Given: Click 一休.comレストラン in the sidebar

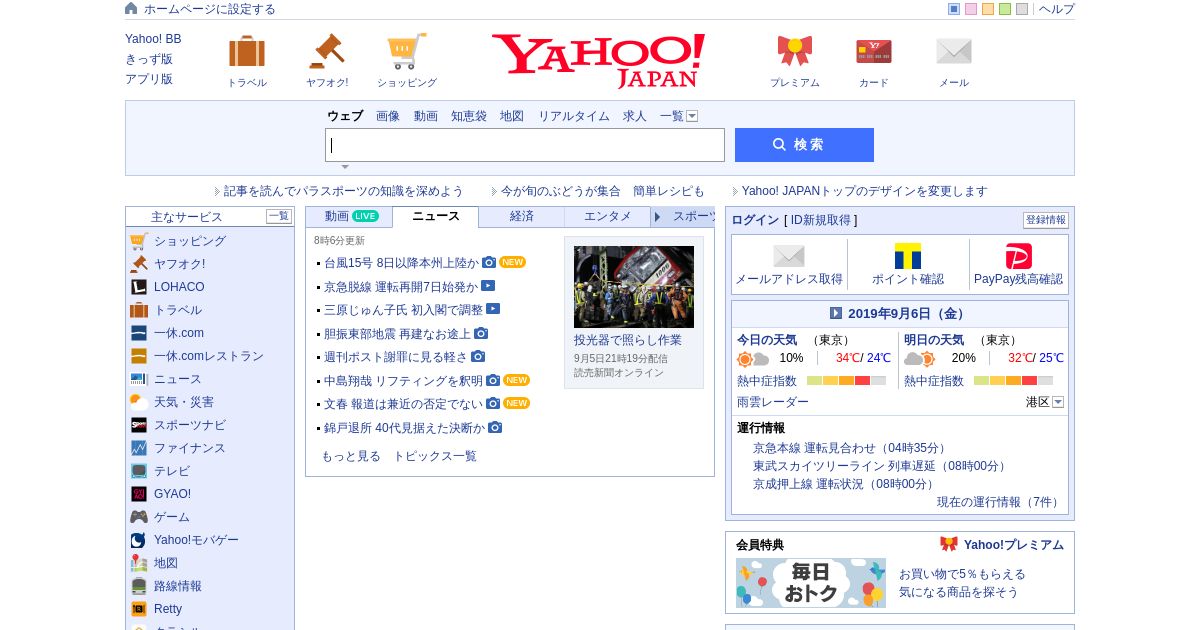Looking at the screenshot, I should coord(209,356).
